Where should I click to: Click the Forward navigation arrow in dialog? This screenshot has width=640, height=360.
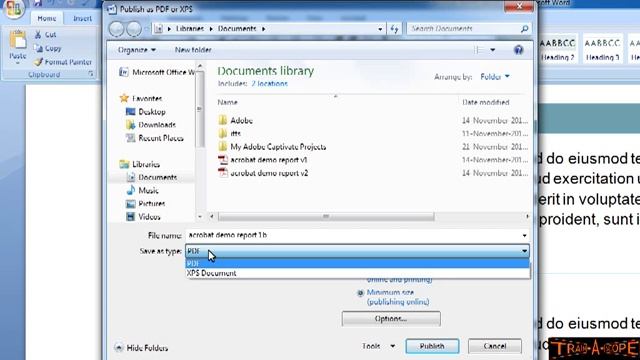point(134,29)
